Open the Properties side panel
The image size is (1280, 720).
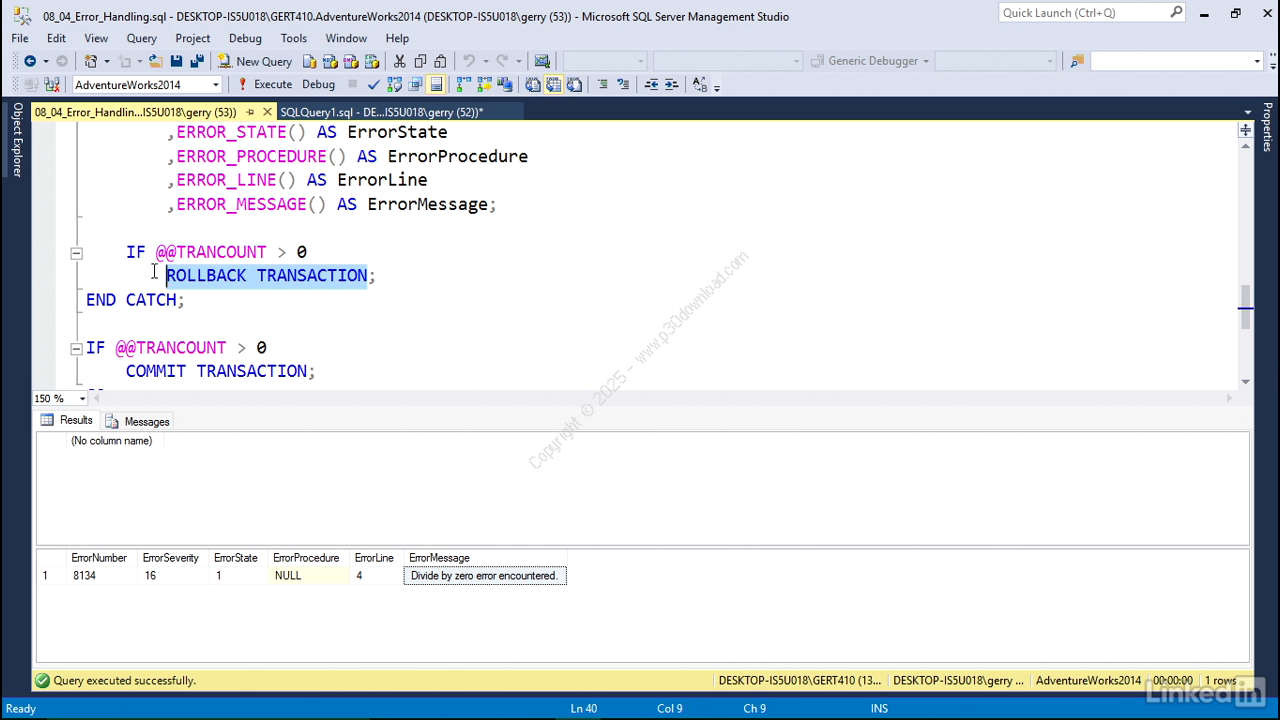coord(1267,127)
